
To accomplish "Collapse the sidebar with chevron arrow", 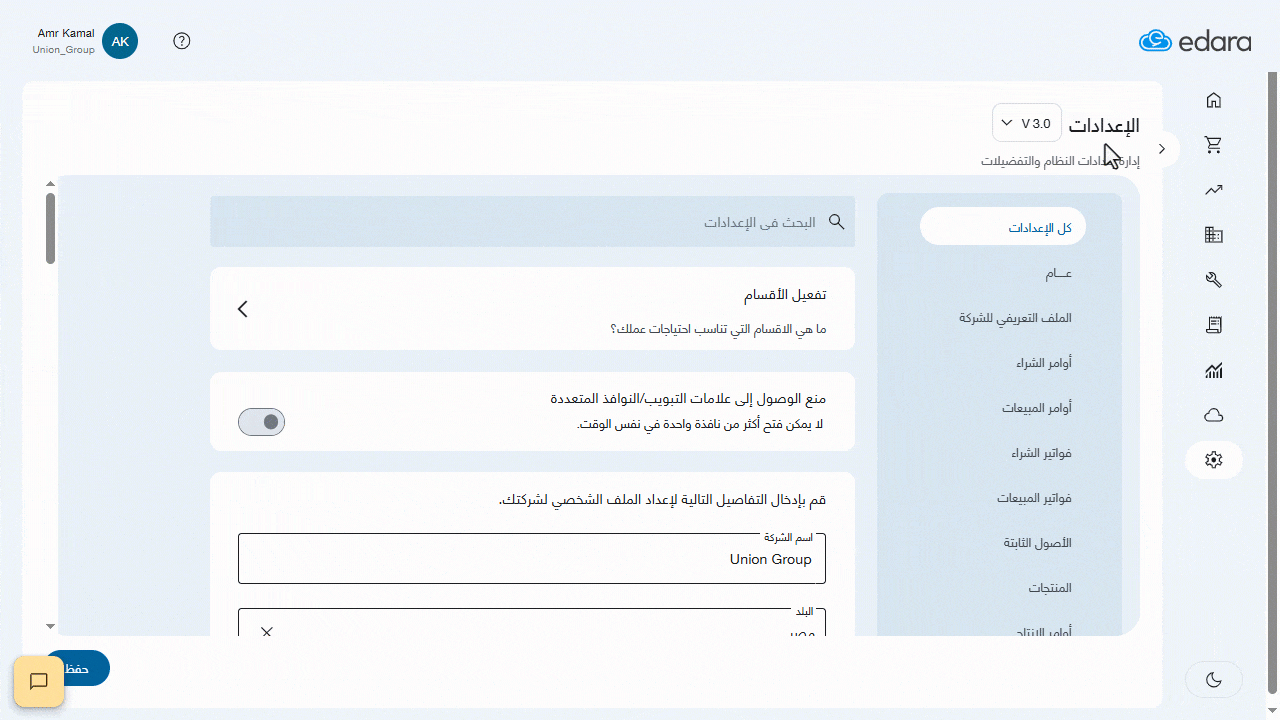I will (x=1162, y=148).
